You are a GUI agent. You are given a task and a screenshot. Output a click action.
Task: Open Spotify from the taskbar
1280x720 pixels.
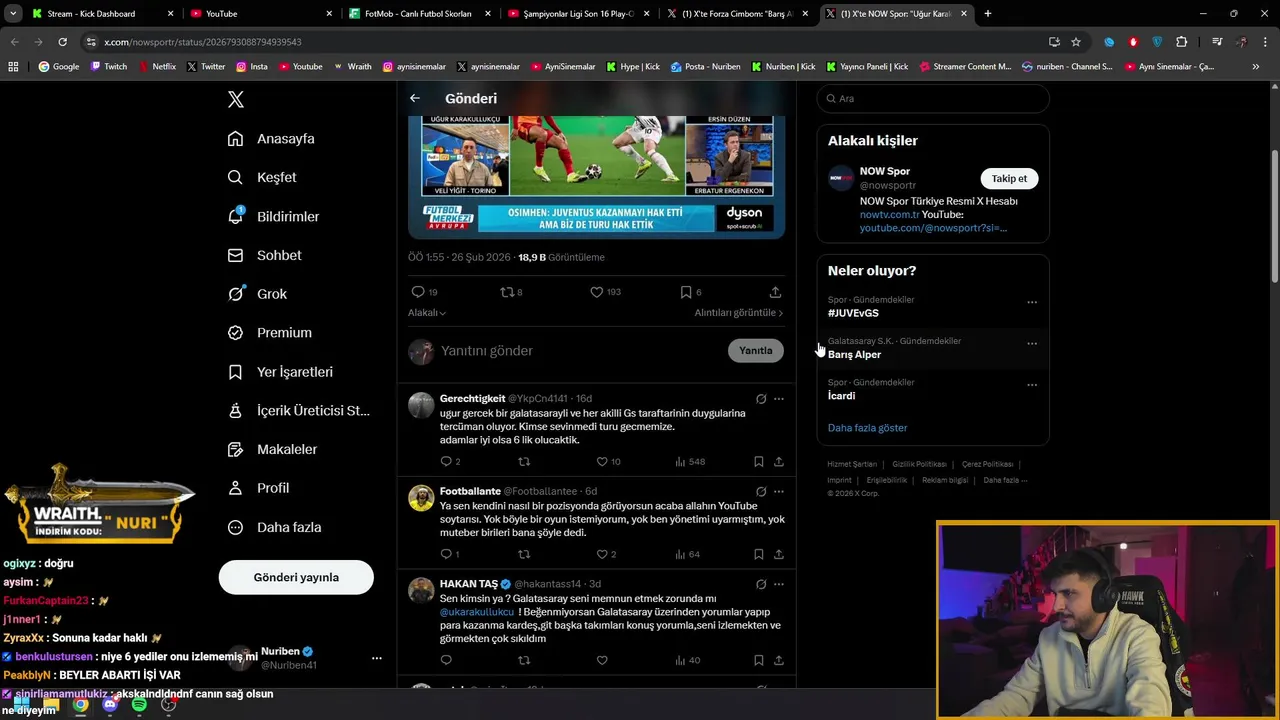pos(139,705)
